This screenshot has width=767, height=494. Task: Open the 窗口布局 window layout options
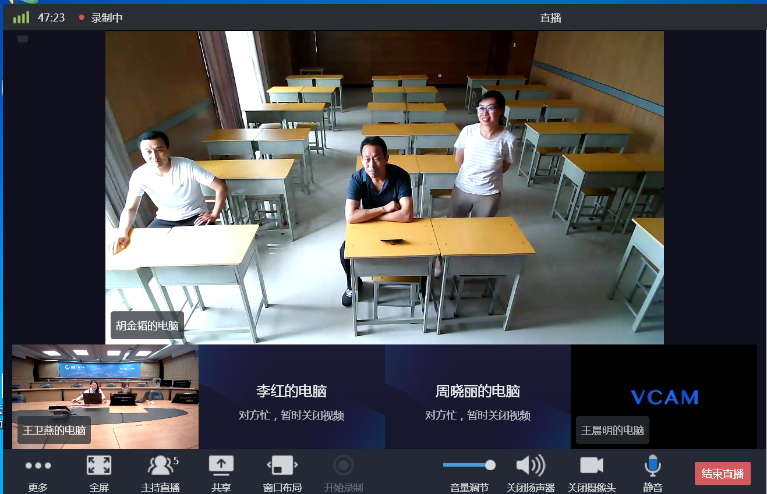(x=282, y=466)
